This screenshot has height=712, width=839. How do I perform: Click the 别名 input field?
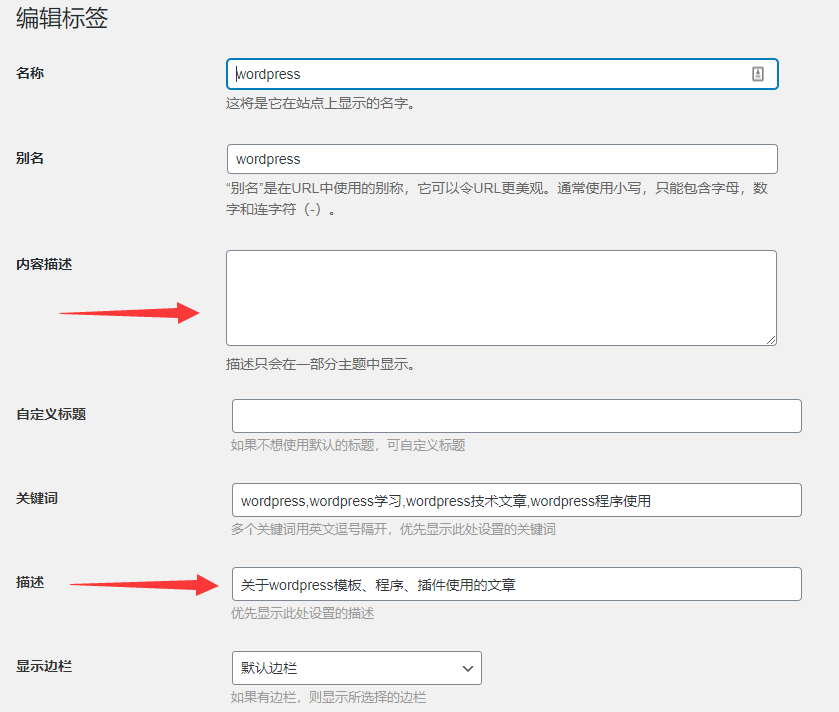click(502, 159)
